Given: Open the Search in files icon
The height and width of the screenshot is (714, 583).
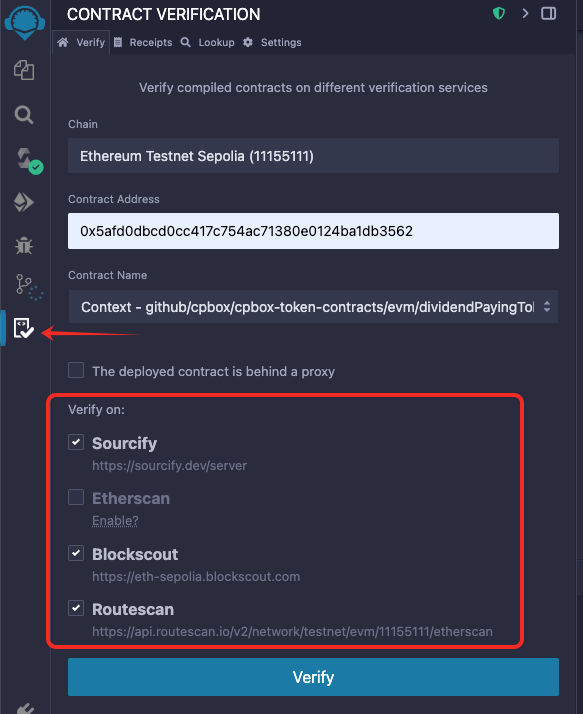Looking at the screenshot, I should coord(24,115).
